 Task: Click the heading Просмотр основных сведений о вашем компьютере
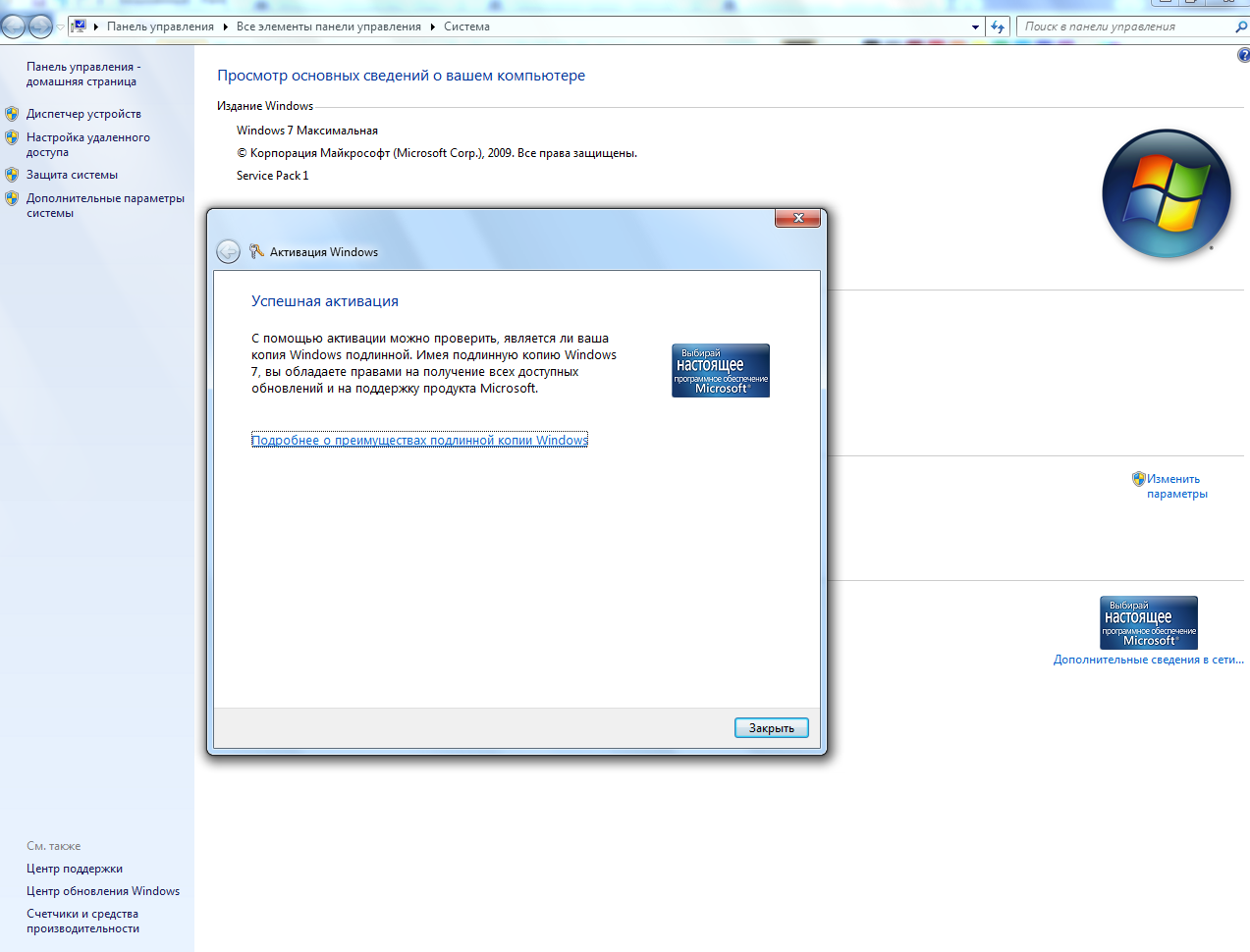[x=401, y=76]
